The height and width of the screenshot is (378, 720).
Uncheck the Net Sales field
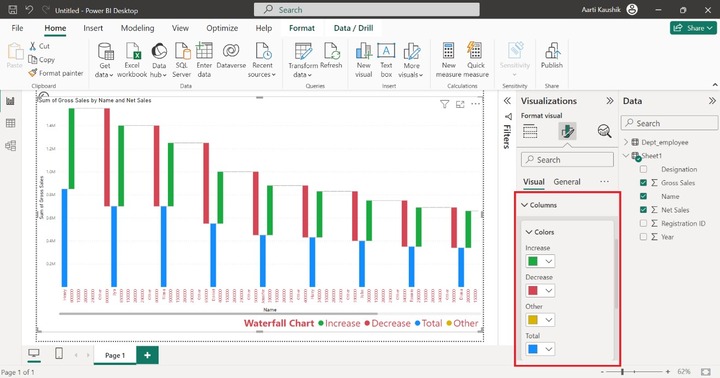[x=643, y=210]
